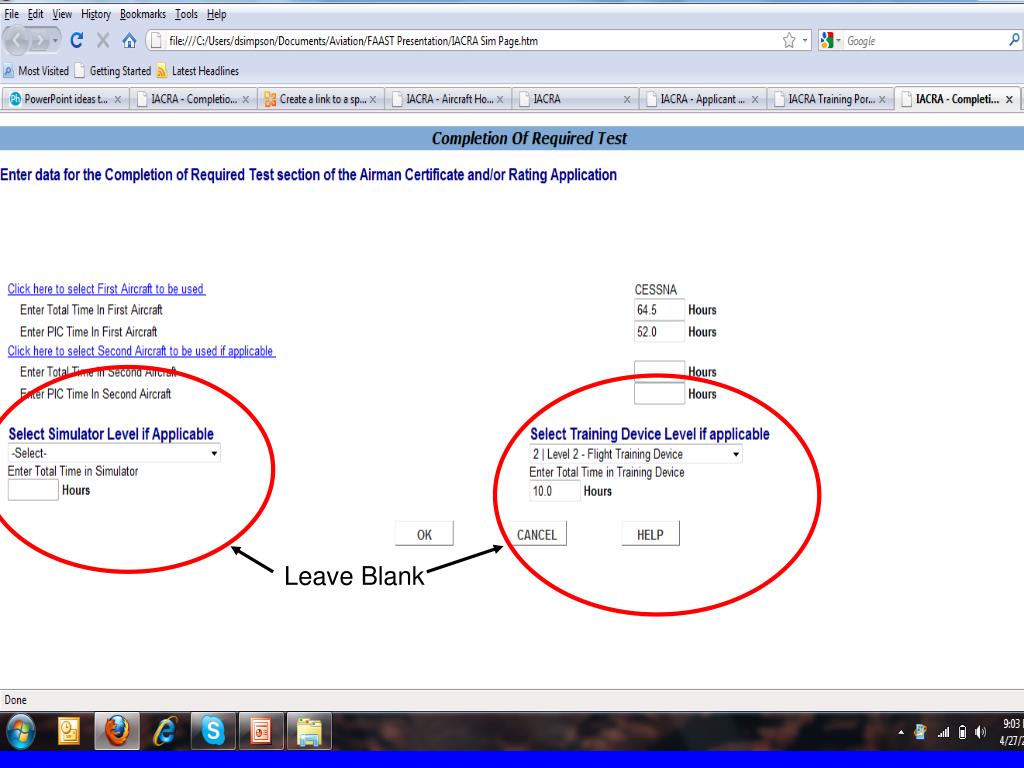Switch to the IACRA - Aircraft Ho... tab
Viewport: 1024px width, 768px height.
449,99
